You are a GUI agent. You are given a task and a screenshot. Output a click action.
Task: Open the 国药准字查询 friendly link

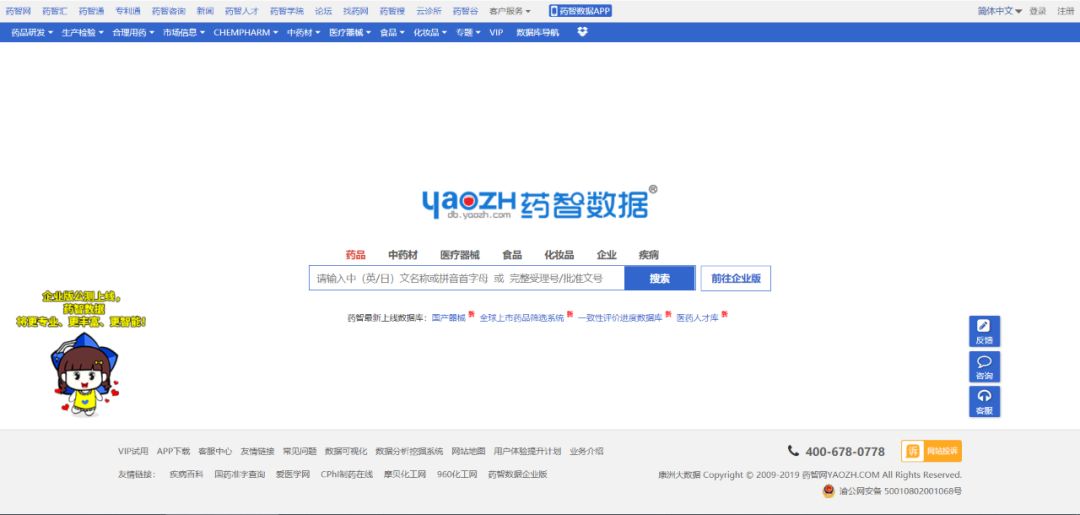click(240, 474)
